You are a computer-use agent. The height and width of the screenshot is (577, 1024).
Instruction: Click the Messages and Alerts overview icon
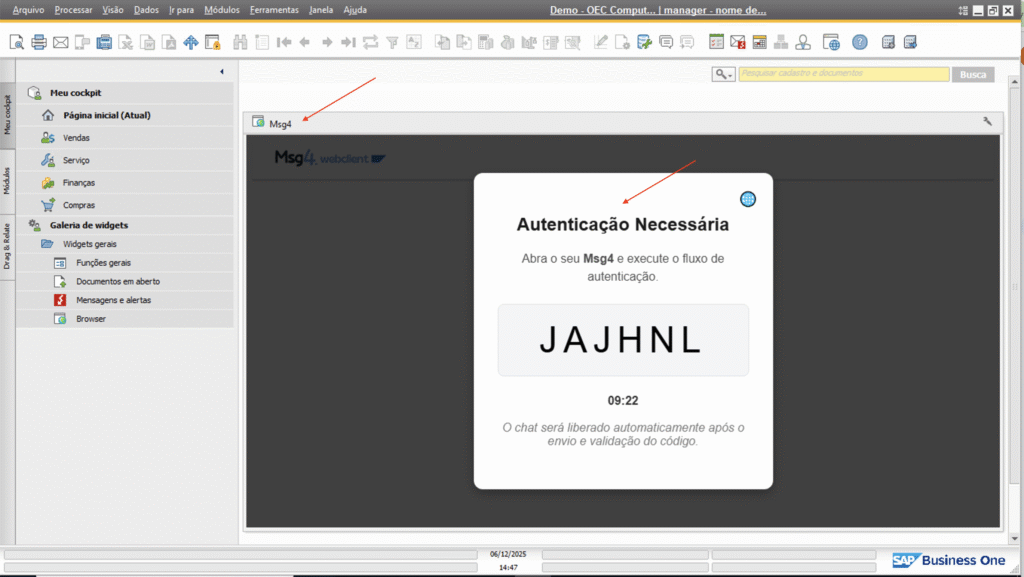pos(737,42)
